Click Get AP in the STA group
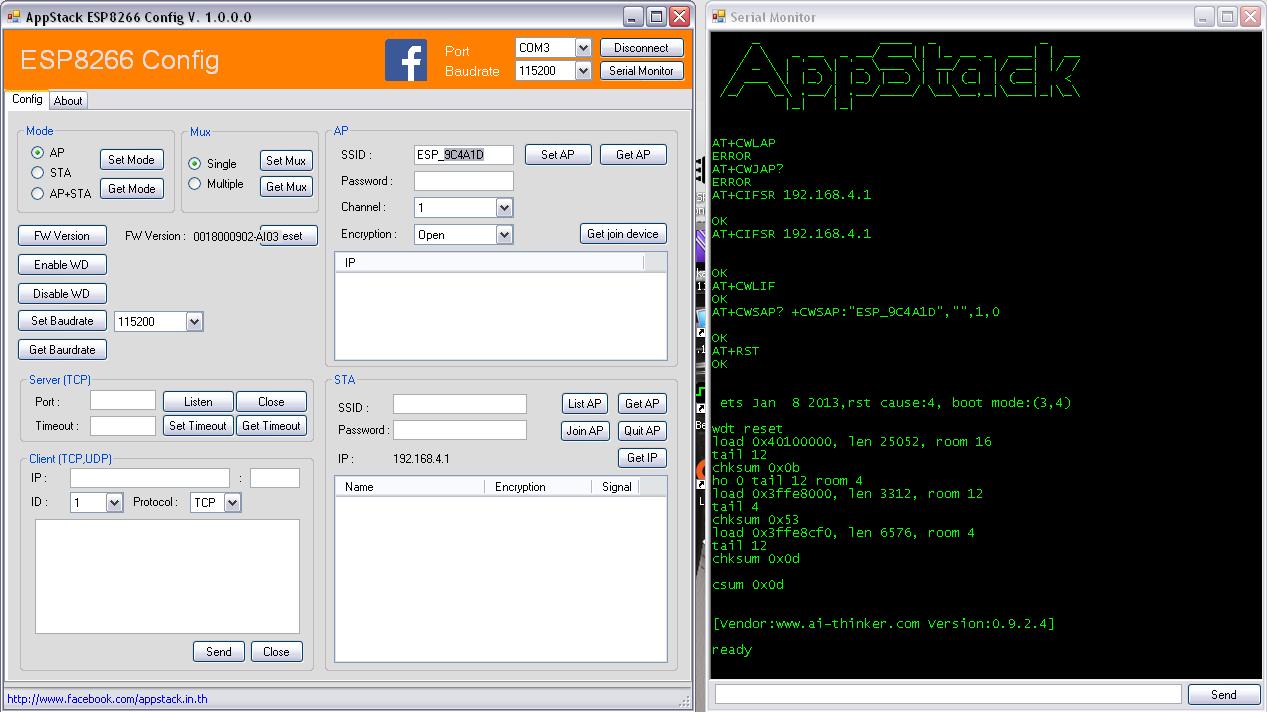 point(642,404)
